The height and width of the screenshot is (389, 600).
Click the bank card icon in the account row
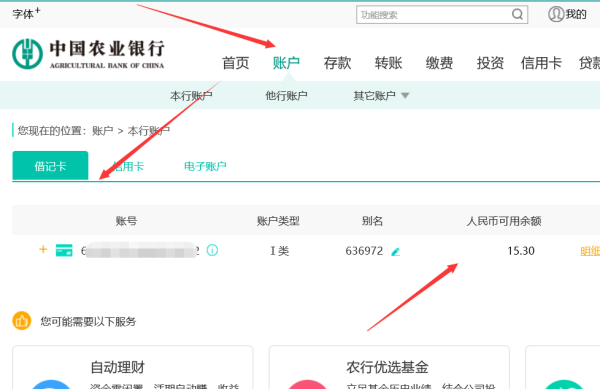point(64,250)
